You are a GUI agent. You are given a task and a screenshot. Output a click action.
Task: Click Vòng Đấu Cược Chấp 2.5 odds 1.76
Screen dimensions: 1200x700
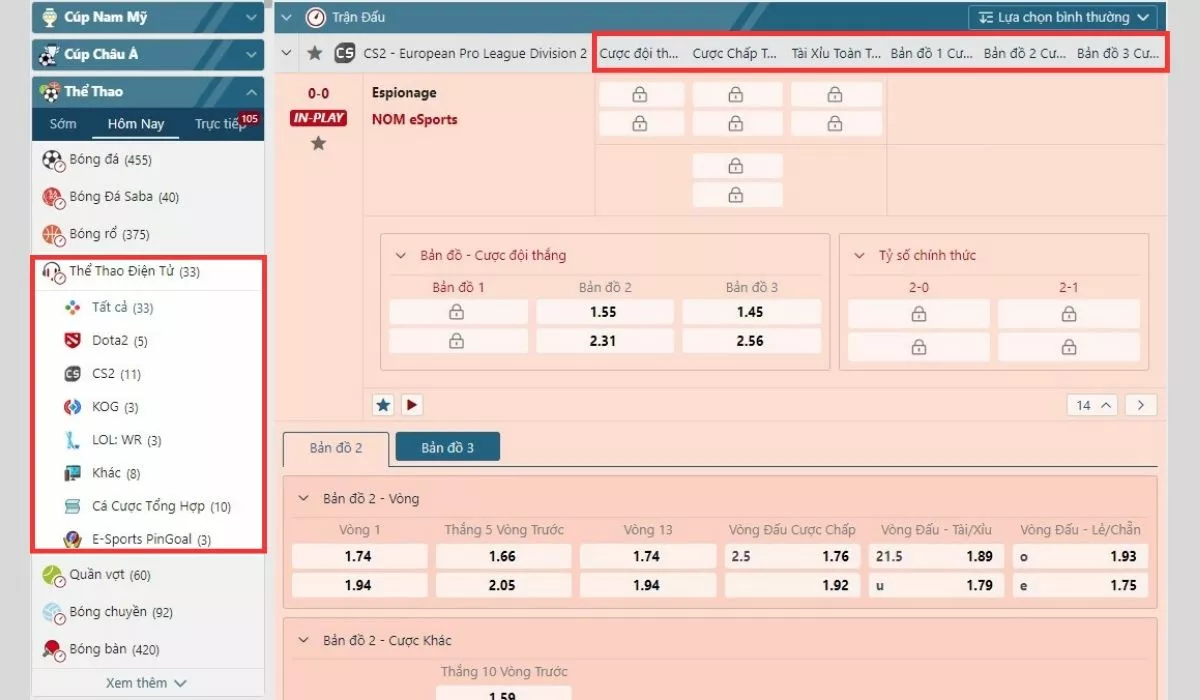(794, 557)
